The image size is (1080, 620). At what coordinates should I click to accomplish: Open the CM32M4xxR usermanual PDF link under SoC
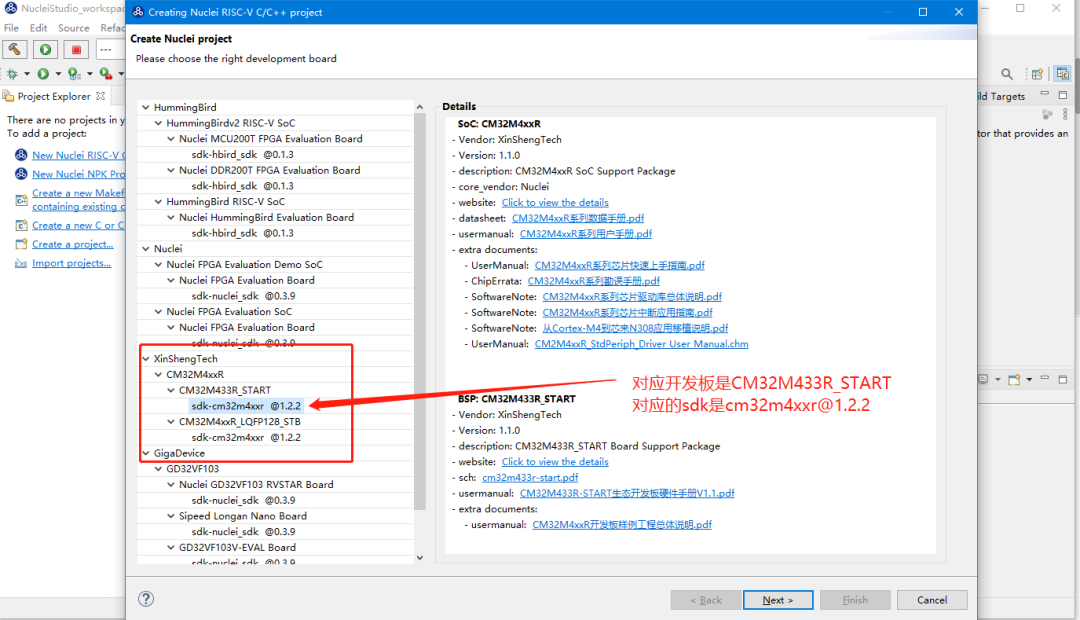(585, 234)
